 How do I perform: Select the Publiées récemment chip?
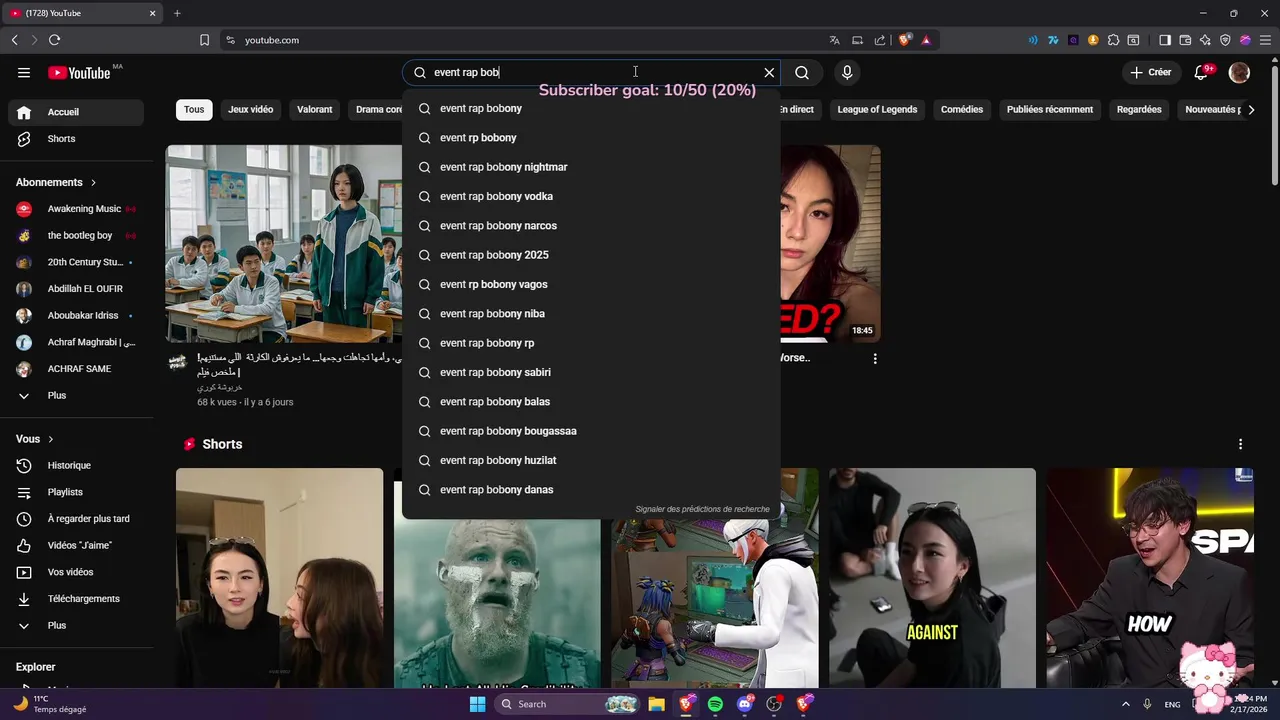1050,109
